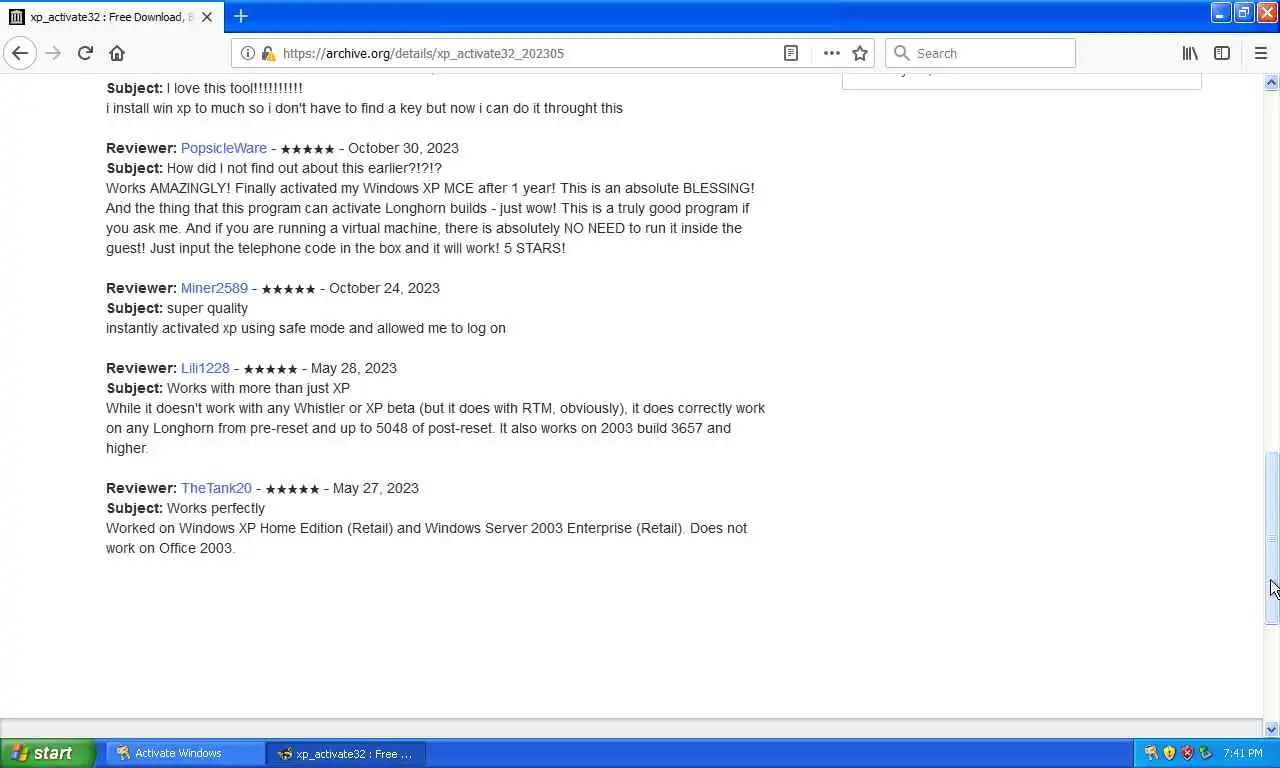Click review date May 28, 2023
The image size is (1280, 768).
tap(354, 368)
